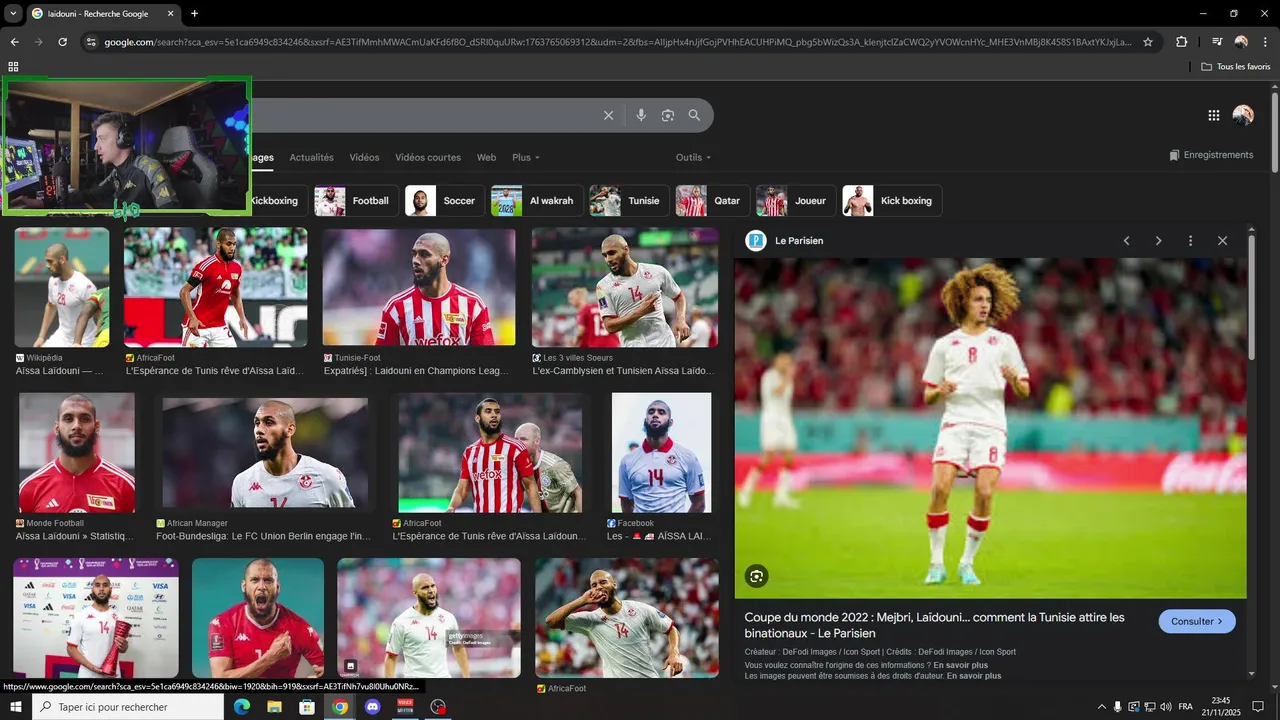
Task: Open Chrome profile avatar in toolbar
Action: [1241, 42]
